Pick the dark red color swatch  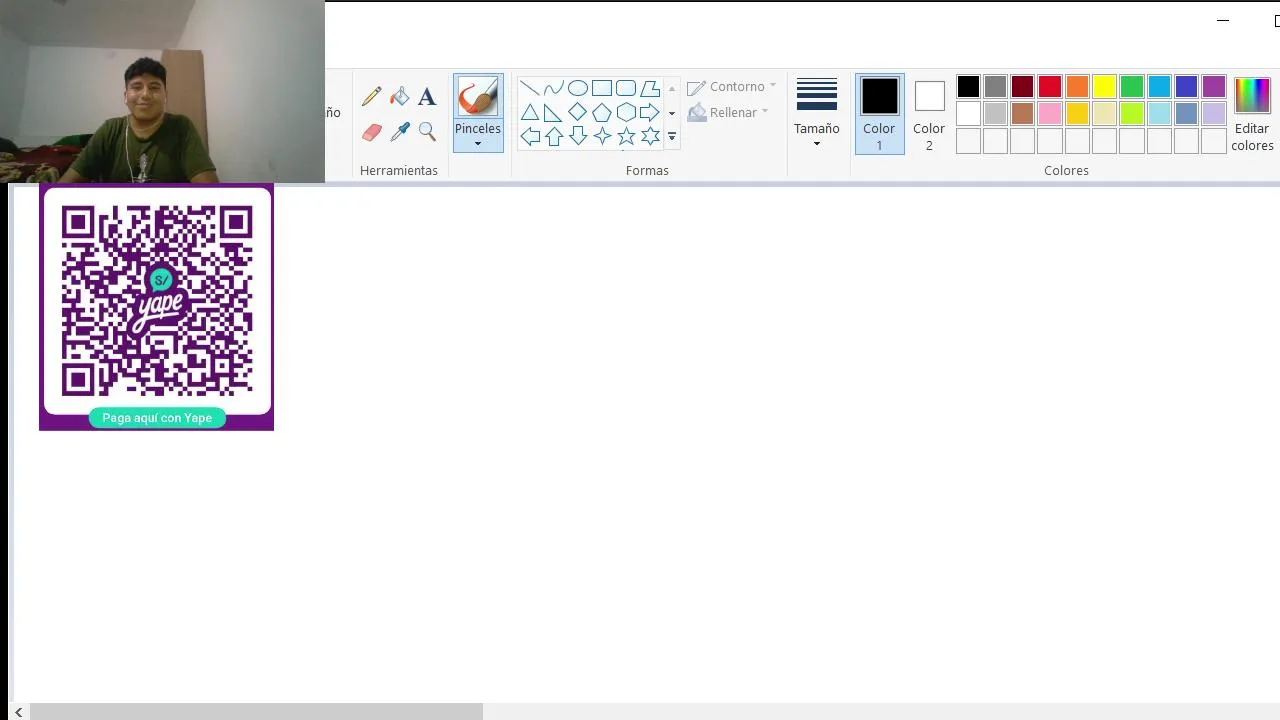click(x=1022, y=87)
